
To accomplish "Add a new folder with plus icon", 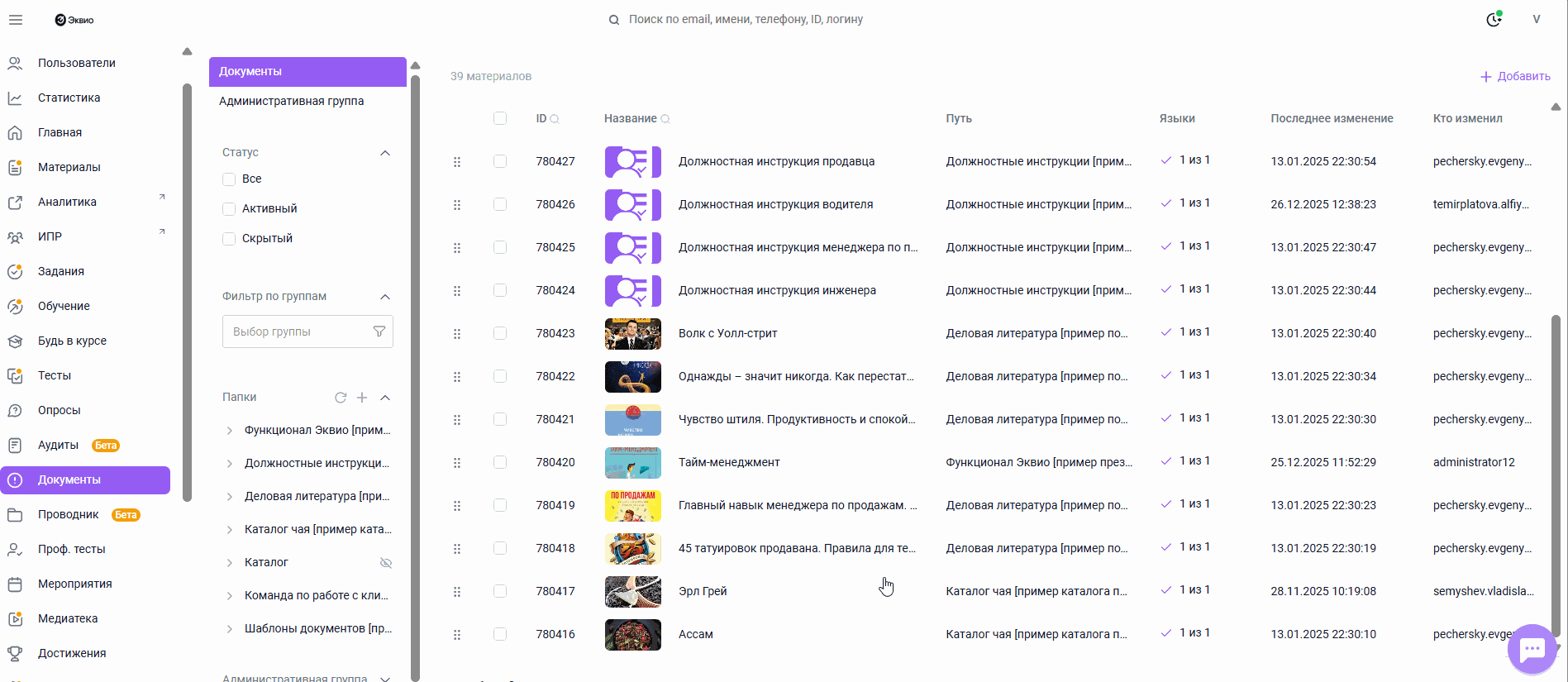I will [x=362, y=398].
